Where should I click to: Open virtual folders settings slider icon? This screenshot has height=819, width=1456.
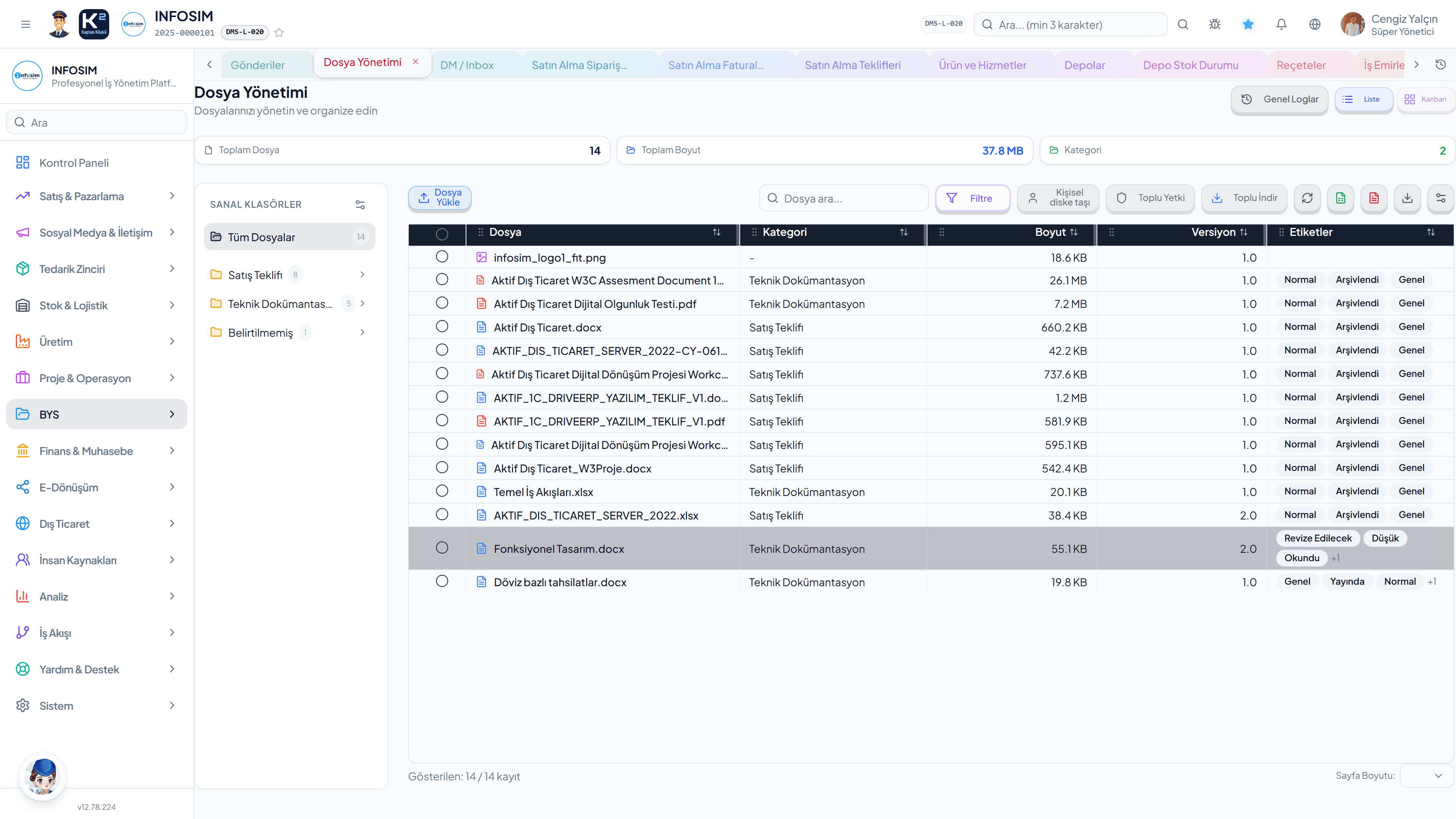point(360,205)
